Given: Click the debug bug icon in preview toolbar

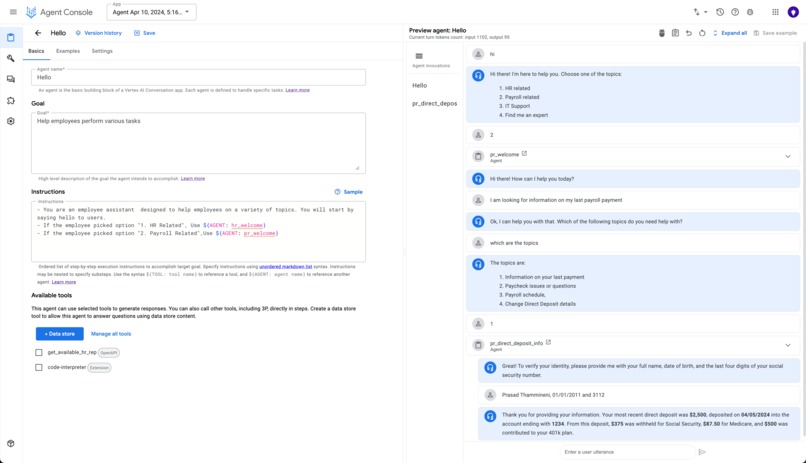Looking at the screenshot, I should click(662, 33).
